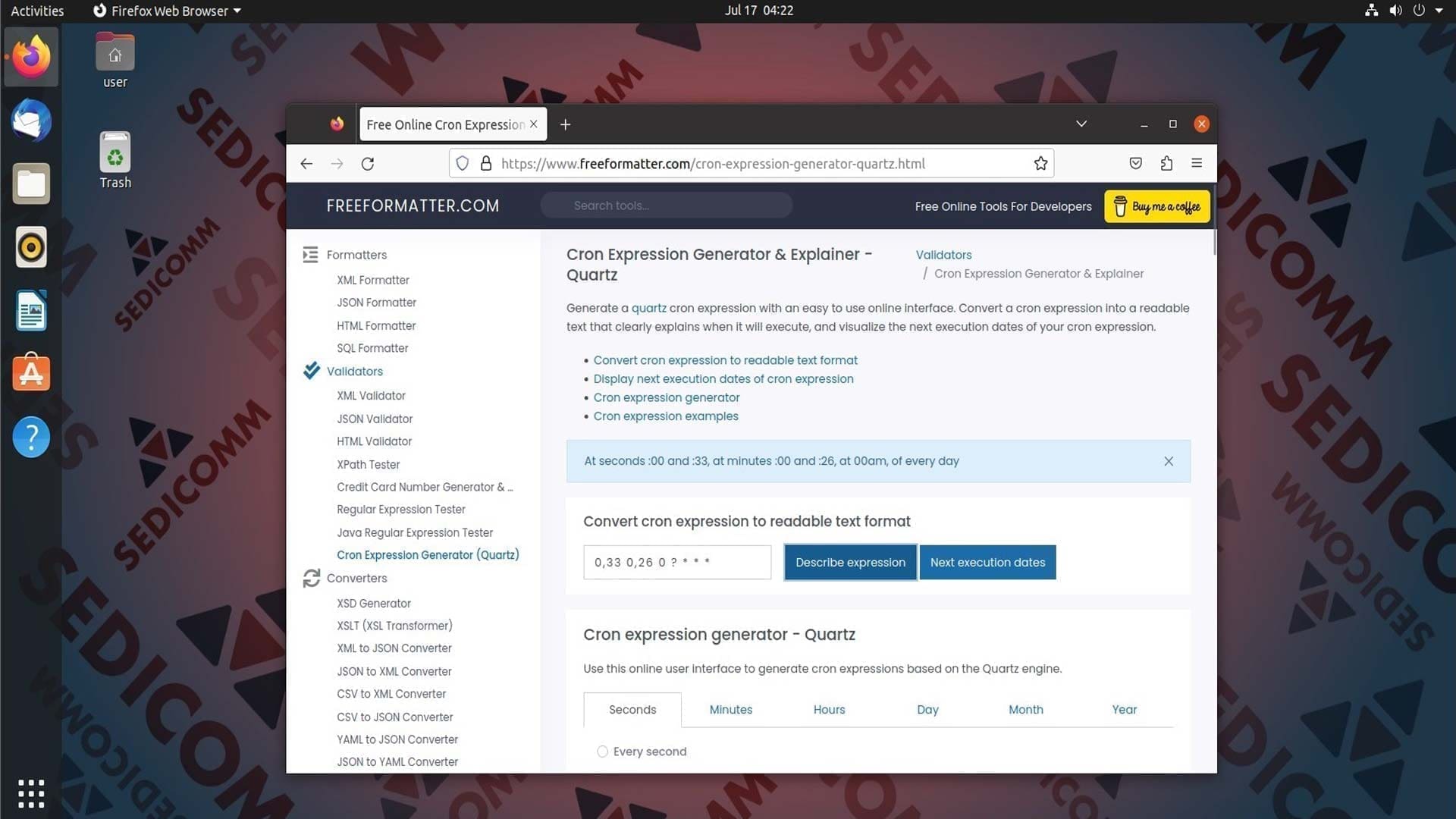Switch to the Hours tab
The height and width of the screenshot is (819, 1456).
click(x=829, y=710)
